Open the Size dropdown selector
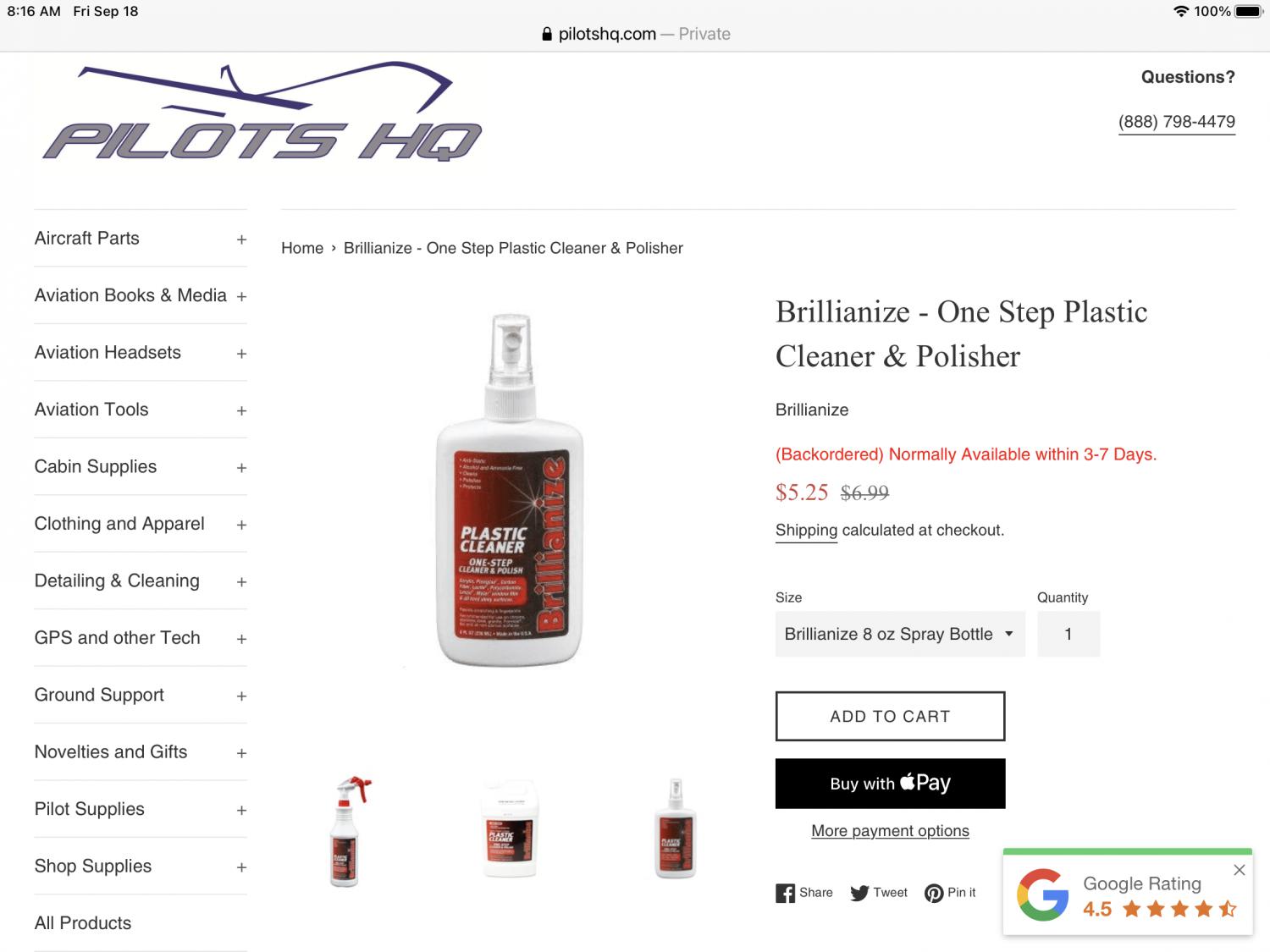 tap(900, 634)
